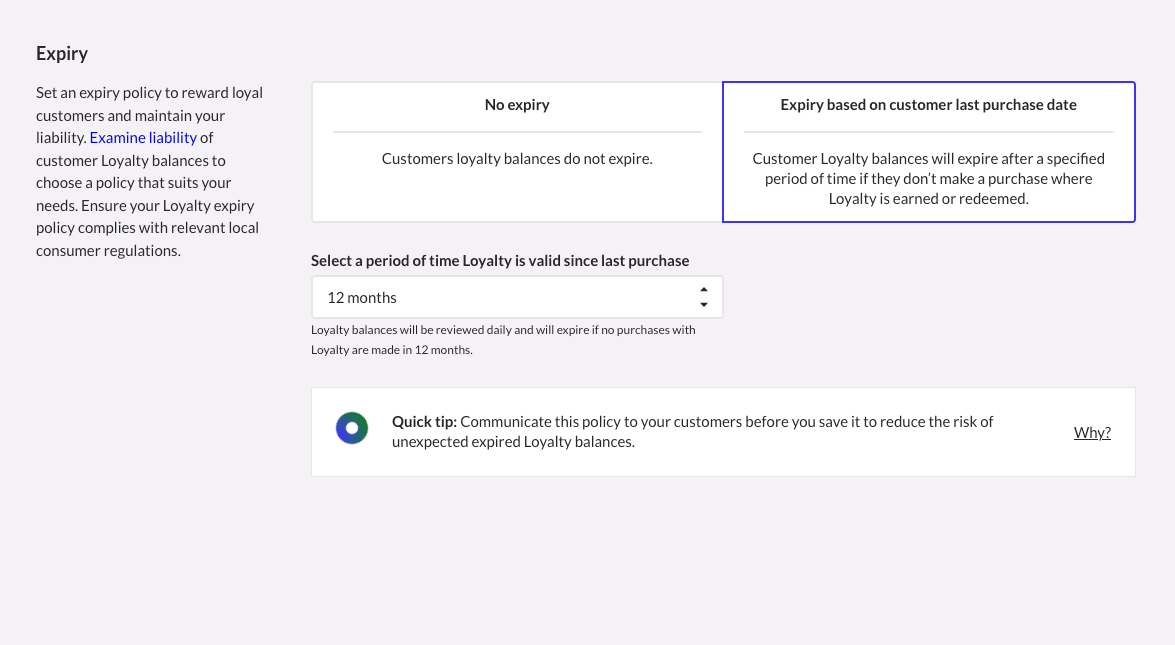
Task: Click the Loyalty balances reviewed daily helper text
Action: (x=503, y=339)
